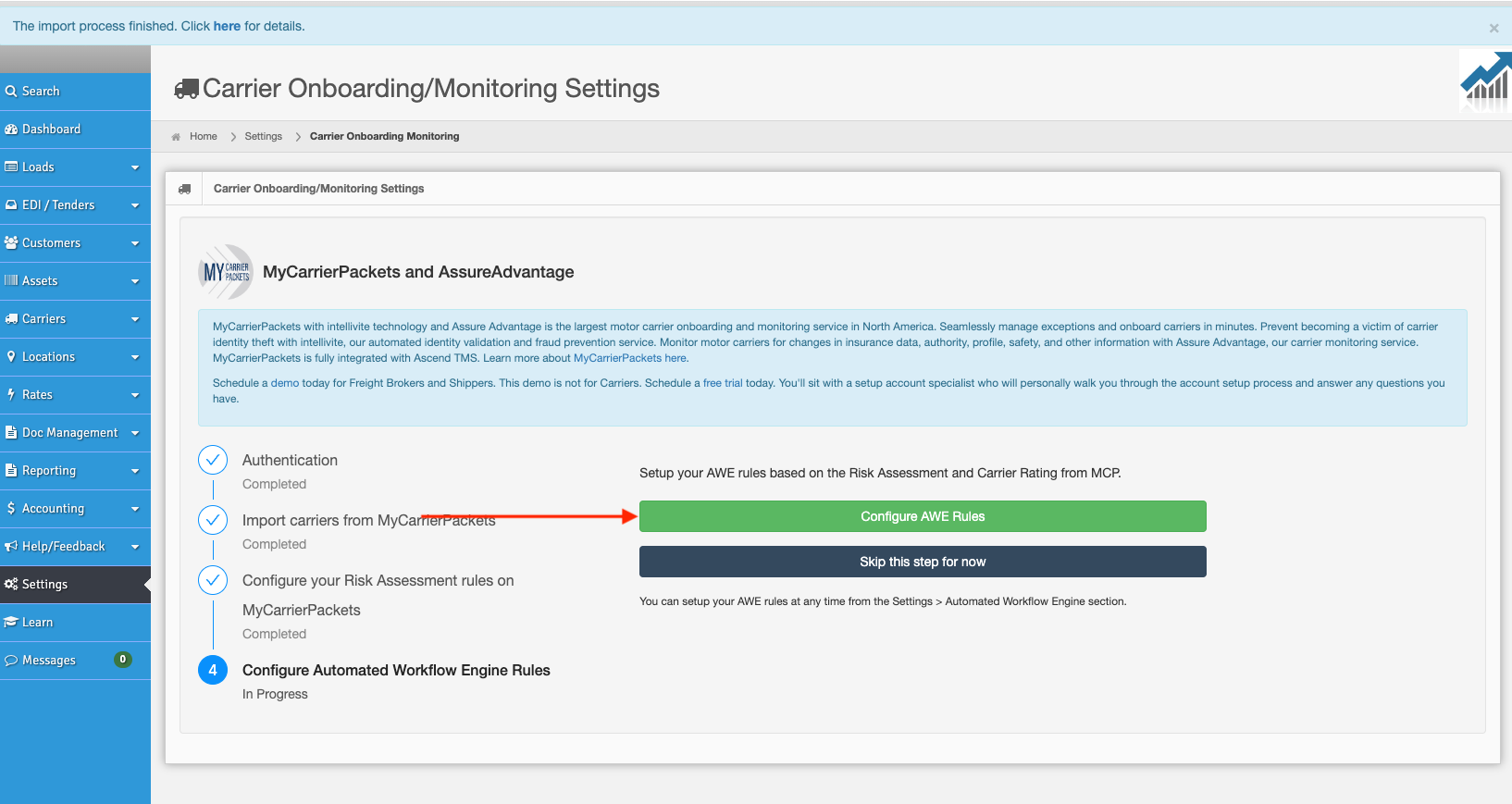Expand the Loads menu arrow
Viewport: 1512px width, 804px height.
click(x=135, y=167)
